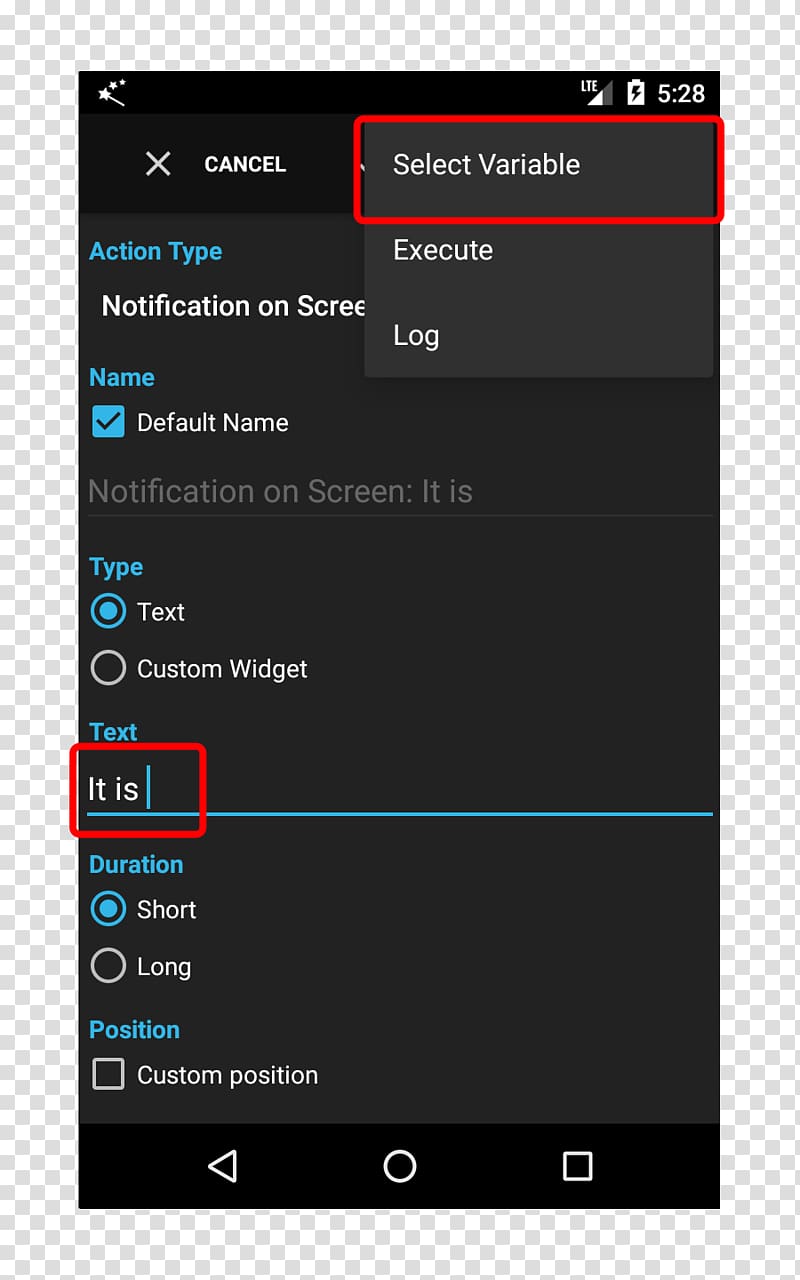Image resolution: width=800 pixels, height=1280 pixels.
Task: Choose the Text type radio button
Action: tap(108, 611)
